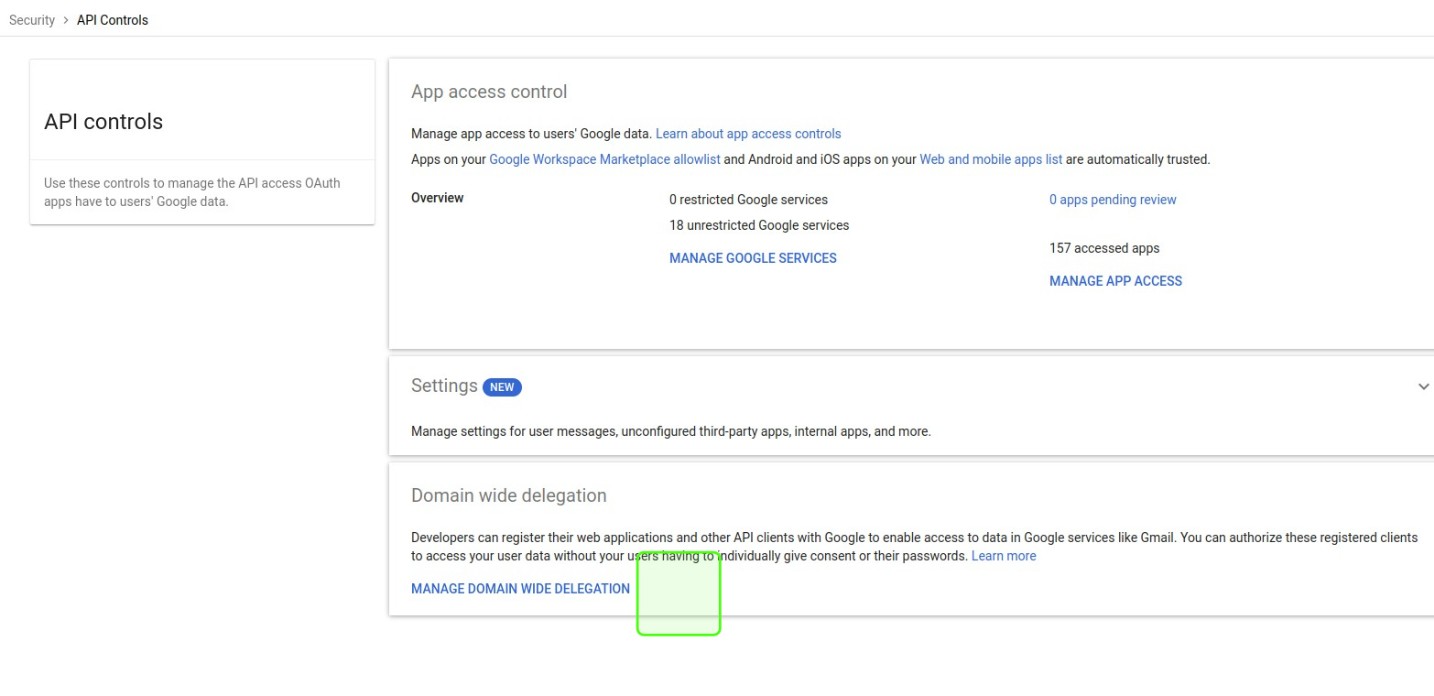Click Learn more under Domain wide delegation
1434x696 pixels.
tap(1003, 556)
